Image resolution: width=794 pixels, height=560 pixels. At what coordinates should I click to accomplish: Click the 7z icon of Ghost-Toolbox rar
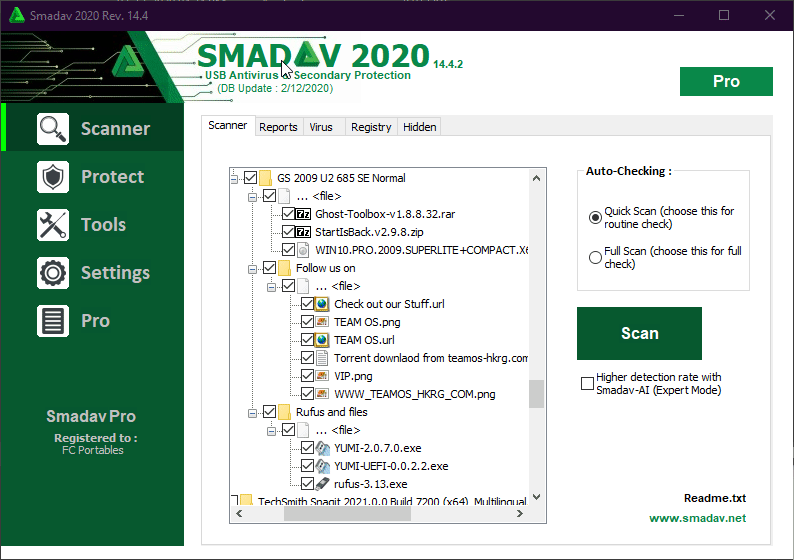(303, 214)
